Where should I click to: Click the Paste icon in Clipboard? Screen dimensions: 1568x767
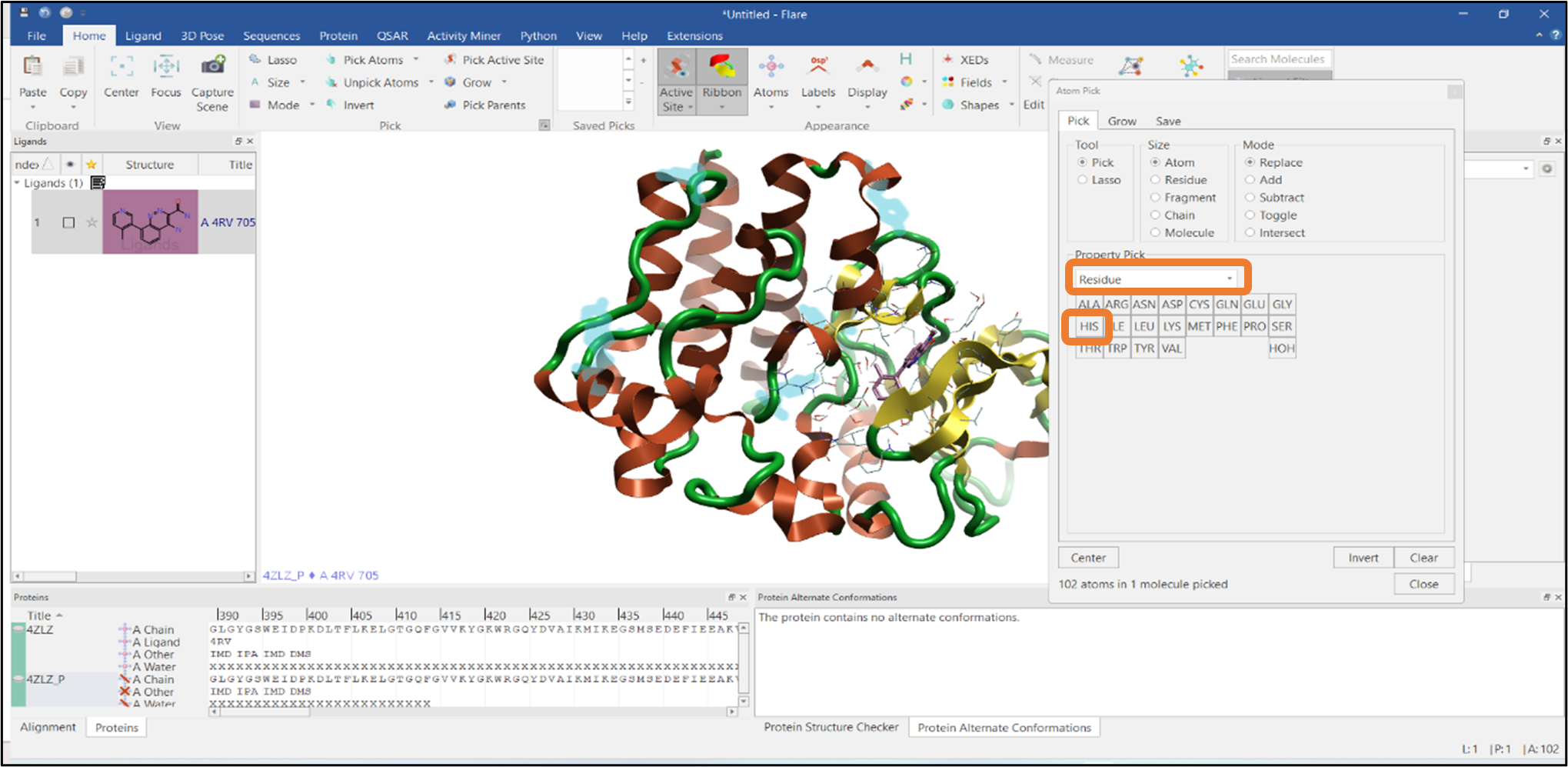32,68
